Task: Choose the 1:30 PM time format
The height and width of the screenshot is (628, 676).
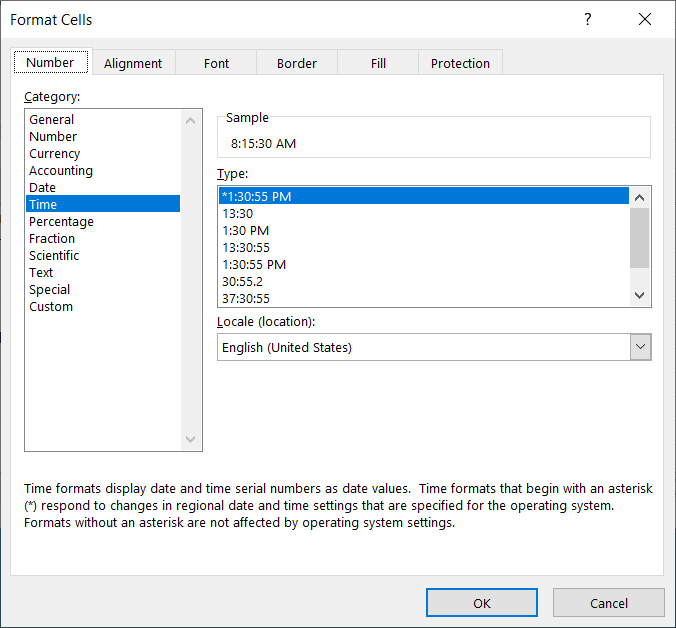Action: pyautogui.click(x=246, y=230)
